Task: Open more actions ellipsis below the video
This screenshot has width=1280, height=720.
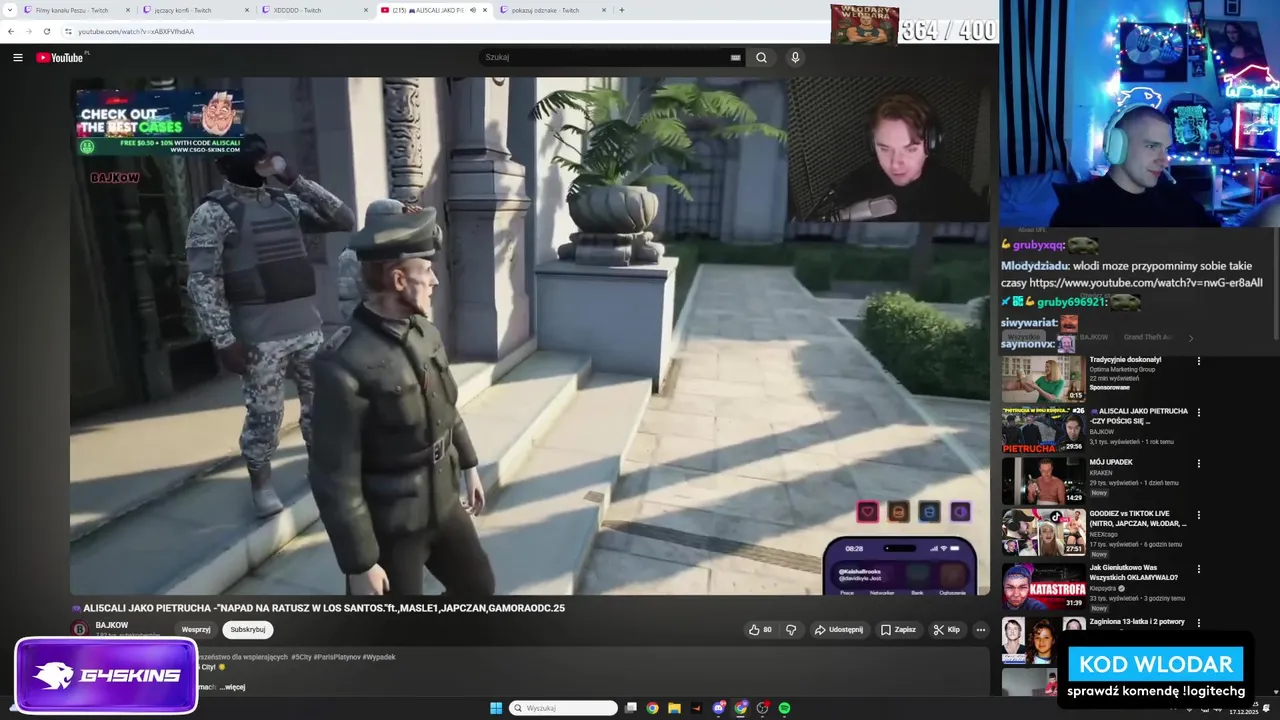Action: pos(981,630)
